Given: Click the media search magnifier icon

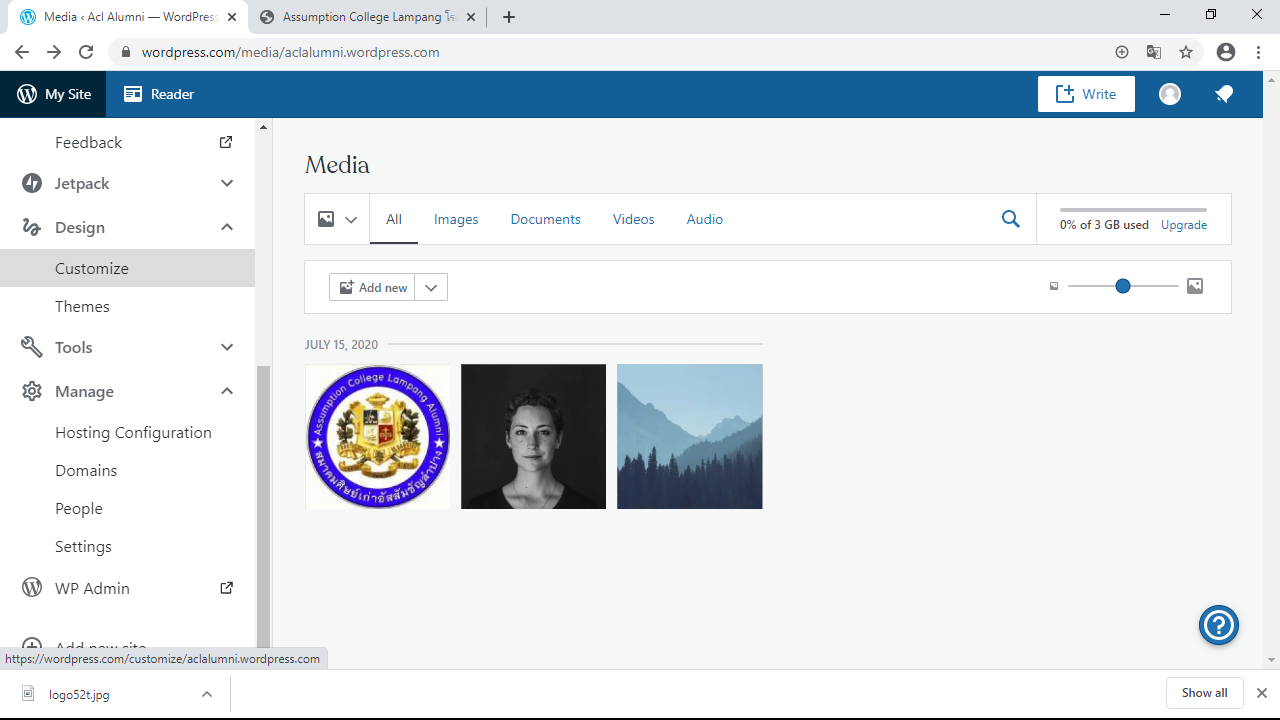Looking at the screenshot, I should 1010,219.
